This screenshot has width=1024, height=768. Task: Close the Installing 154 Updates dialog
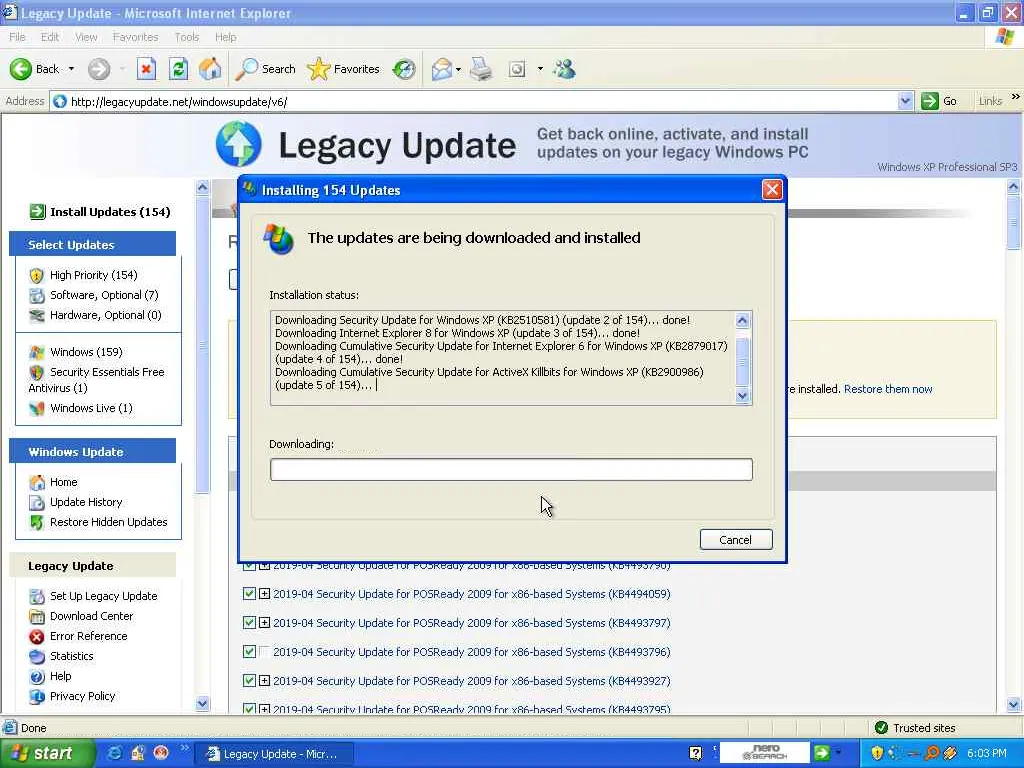tap(772, 190)
